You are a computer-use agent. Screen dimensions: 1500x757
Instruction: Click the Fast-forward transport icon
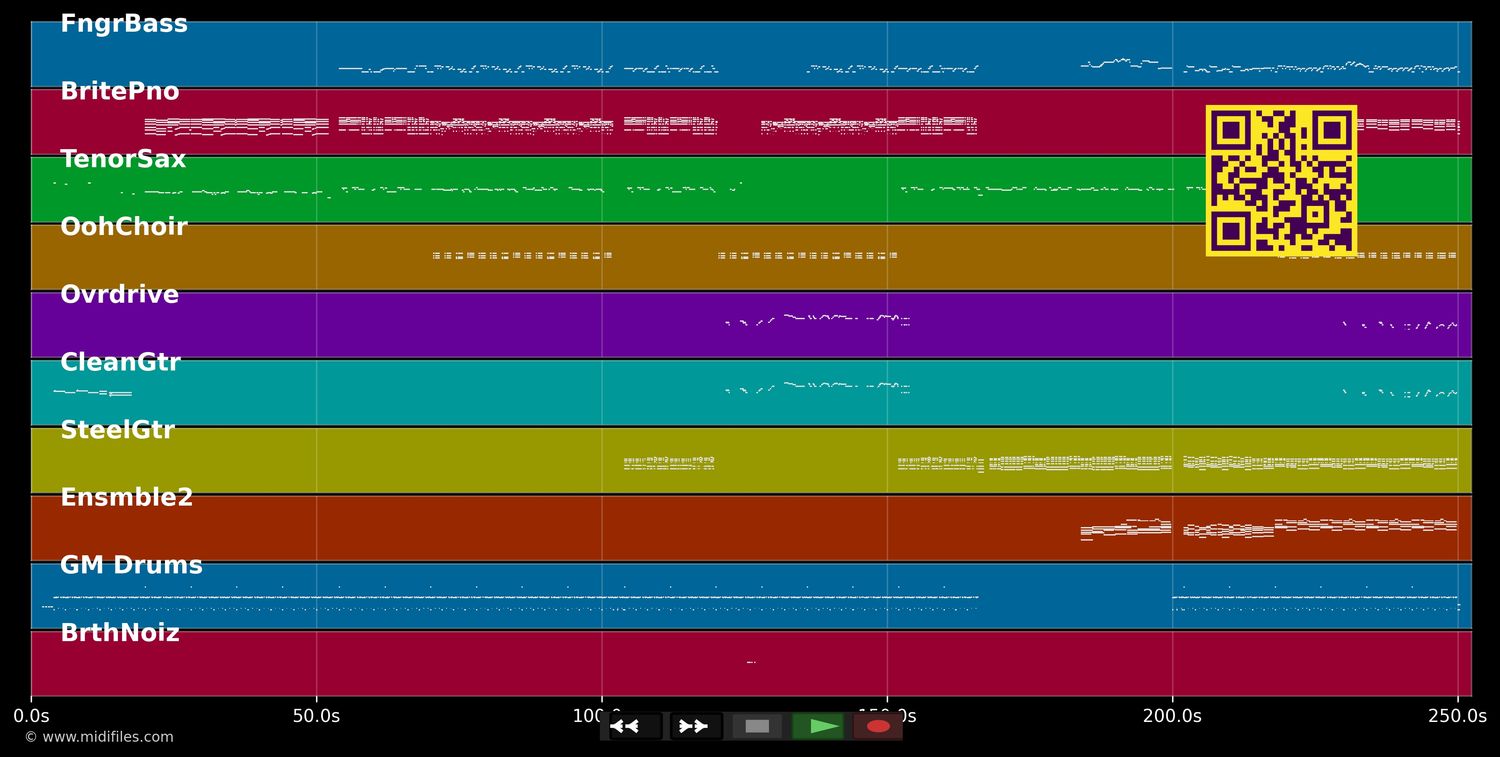693,726
